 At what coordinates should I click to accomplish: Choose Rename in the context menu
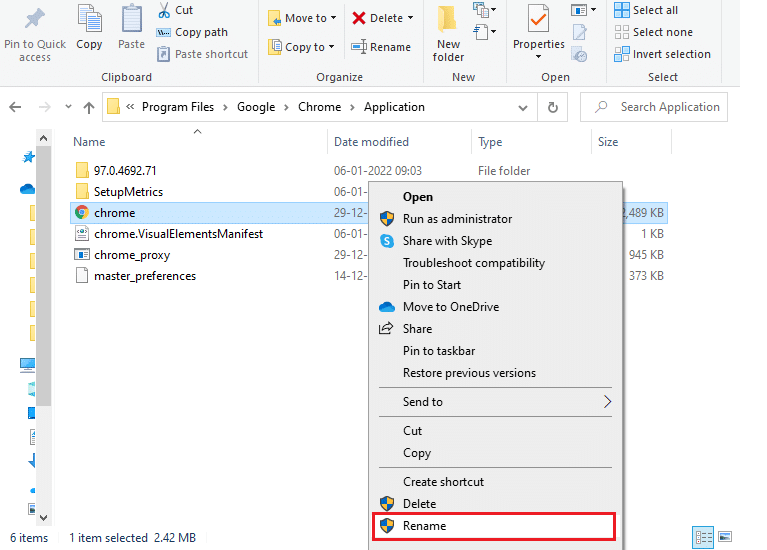(424, 526)
